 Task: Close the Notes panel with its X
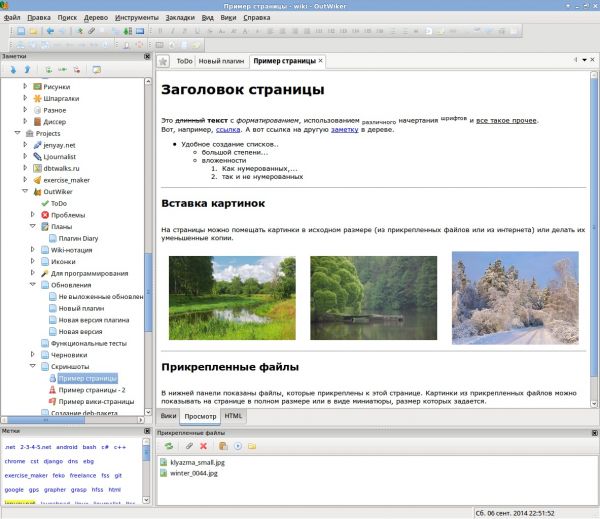pyautogui.click(x=148, y=56)
